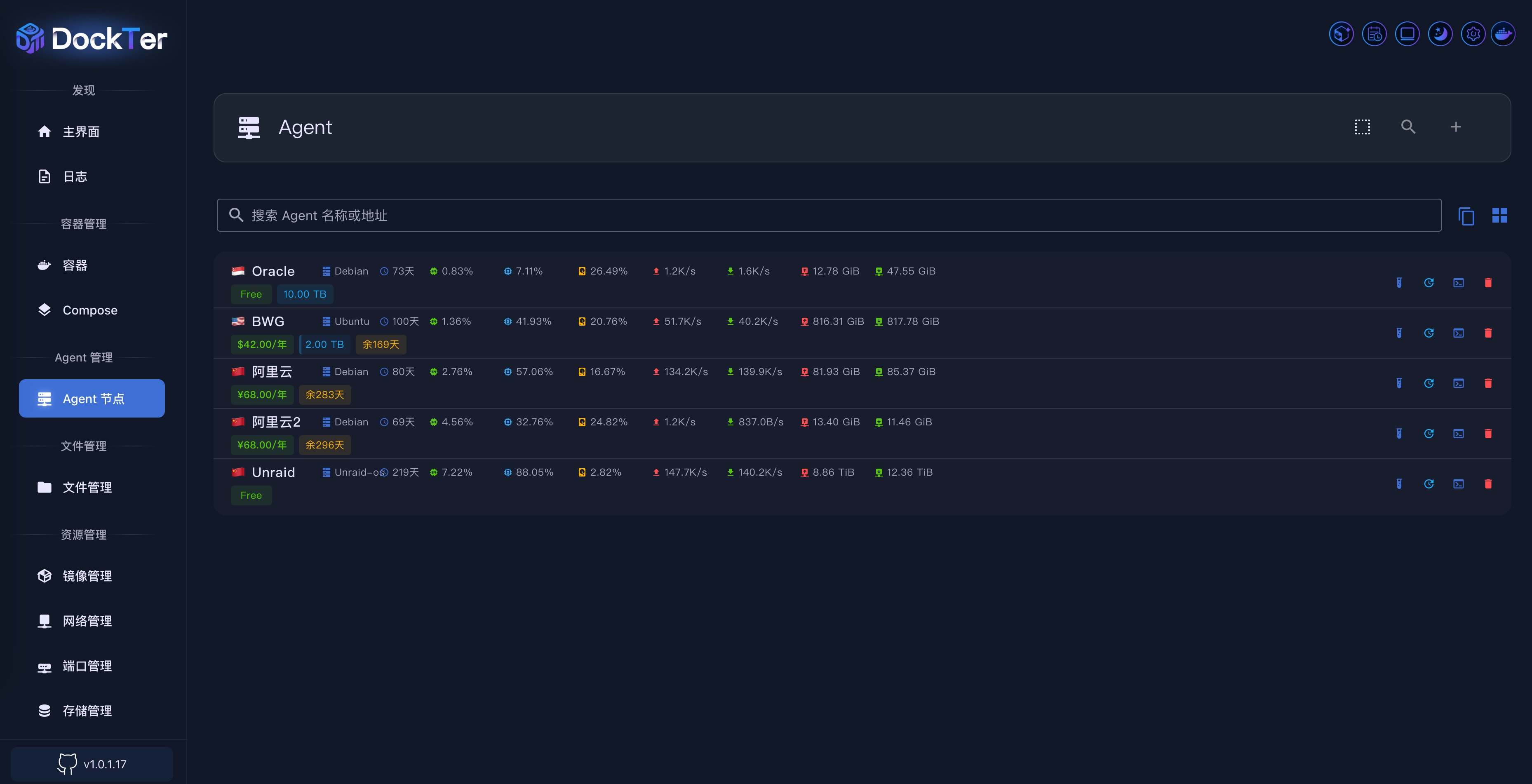Toggle selection mode with the dashed square
Screen dimensions: 1532x784
pyautogui.click(x=1362, y=127)
